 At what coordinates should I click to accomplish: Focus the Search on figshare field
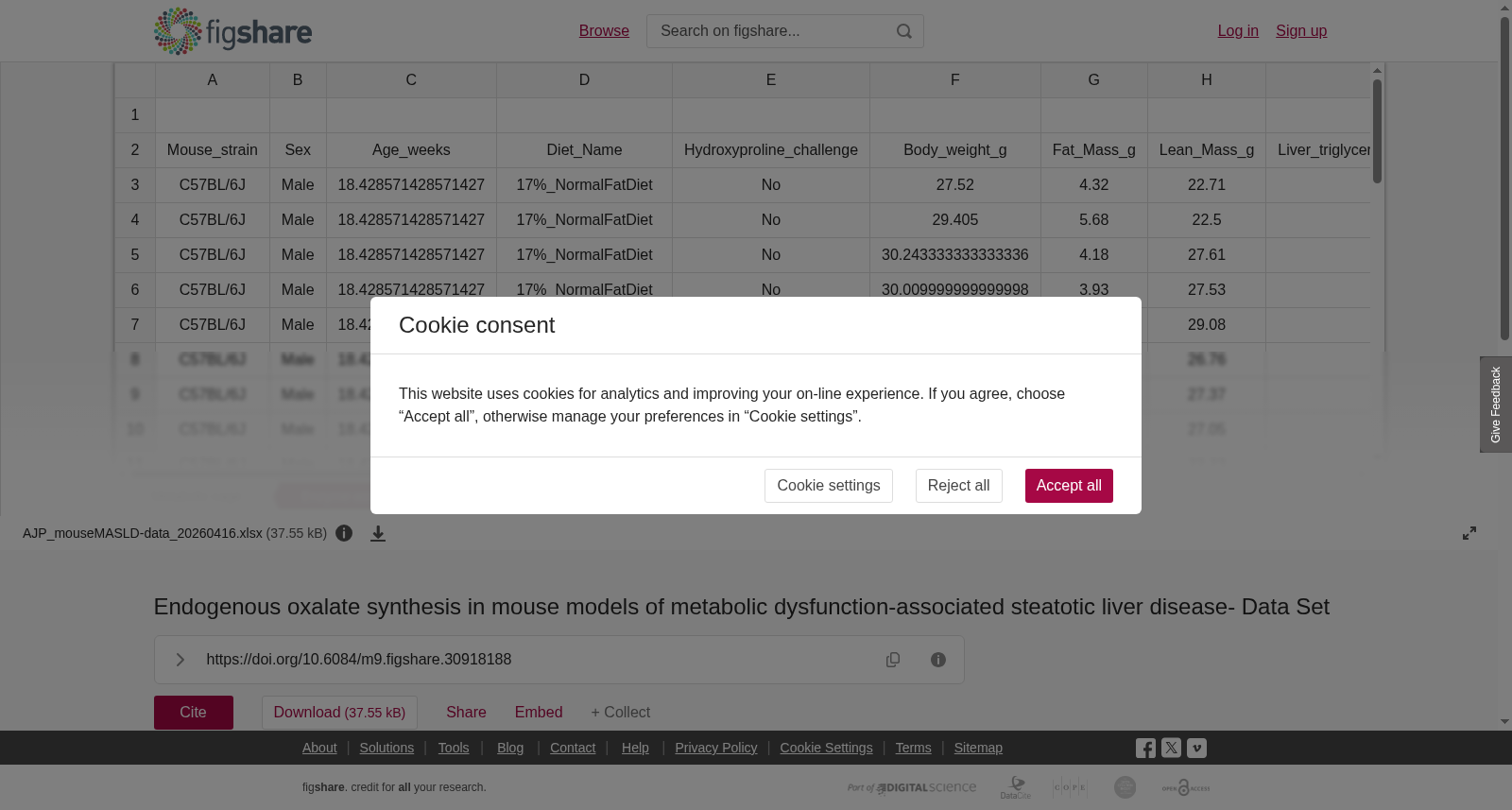click(x=770, y=31)
